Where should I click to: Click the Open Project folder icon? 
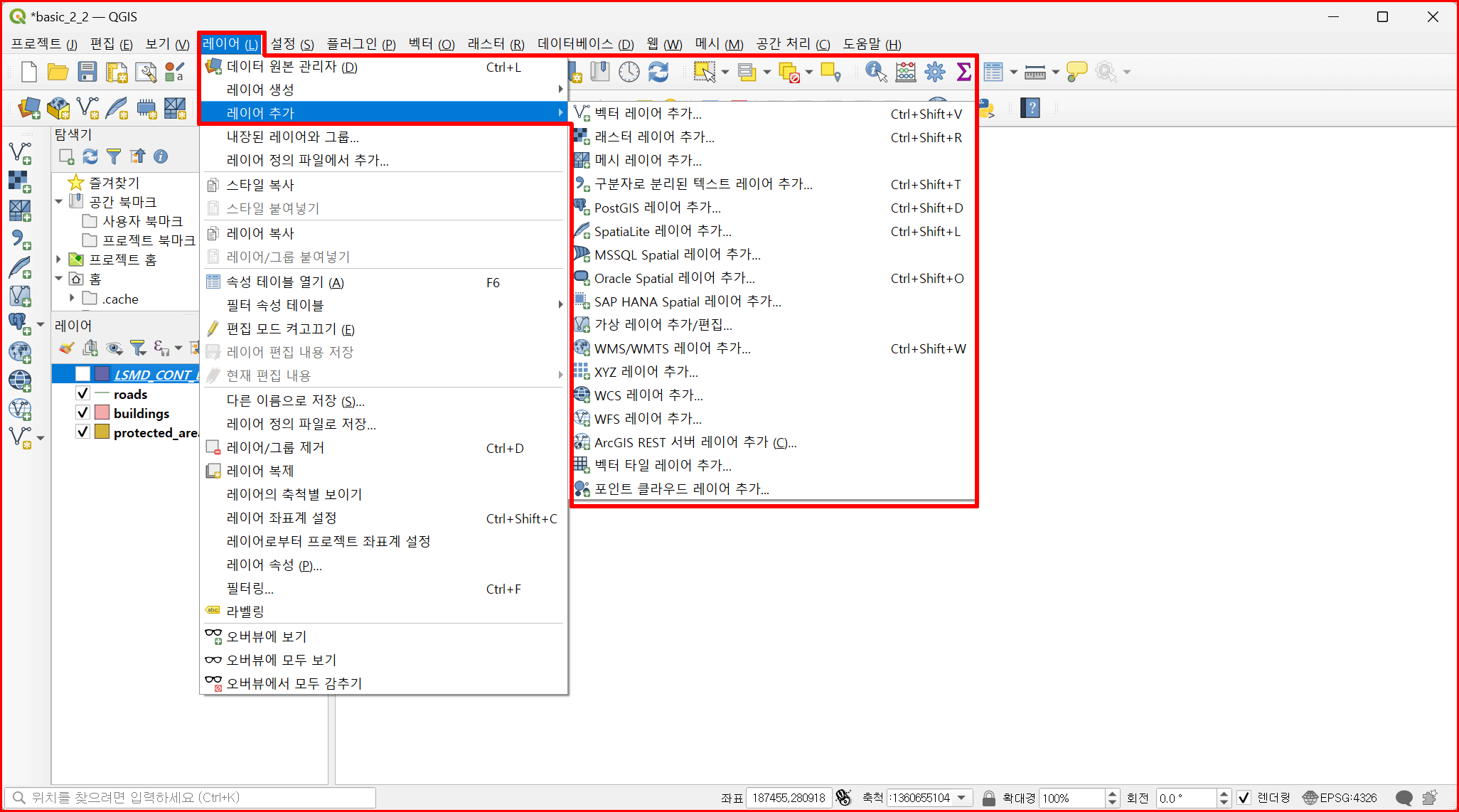pos(58,72)
